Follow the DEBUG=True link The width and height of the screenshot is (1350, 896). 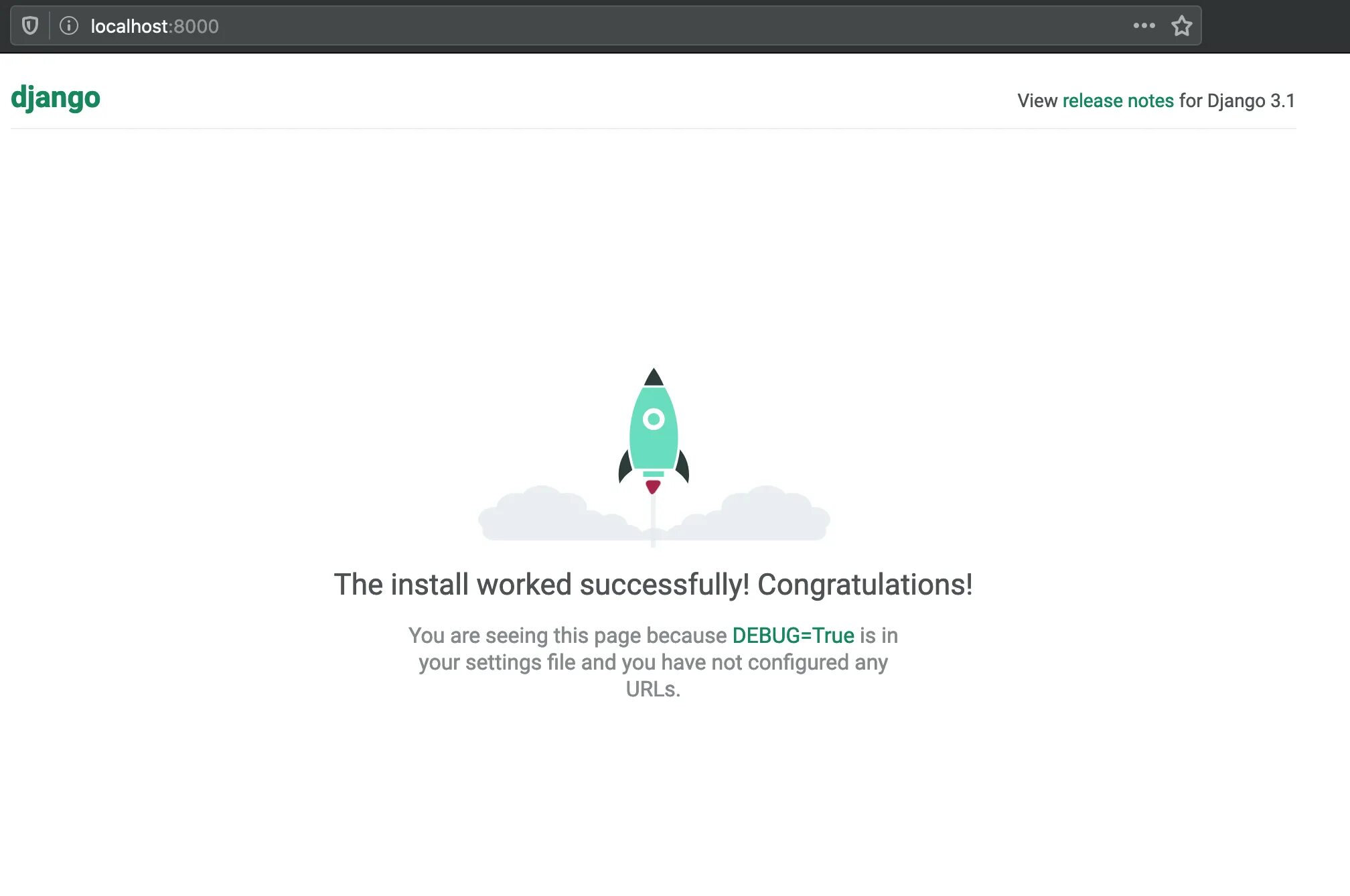coord(793,635)
